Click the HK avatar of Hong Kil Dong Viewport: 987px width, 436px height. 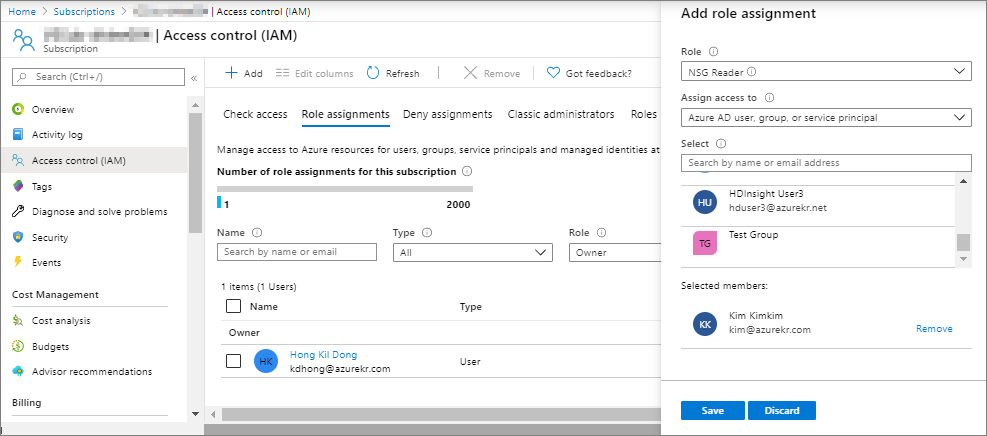(266, 362)
